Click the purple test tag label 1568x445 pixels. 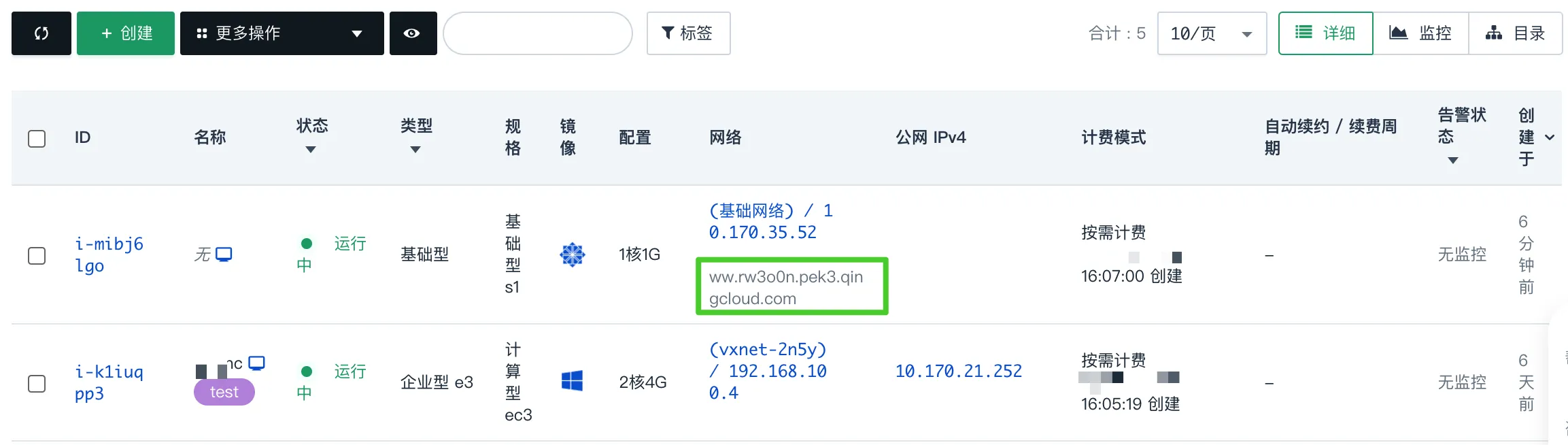224,392
